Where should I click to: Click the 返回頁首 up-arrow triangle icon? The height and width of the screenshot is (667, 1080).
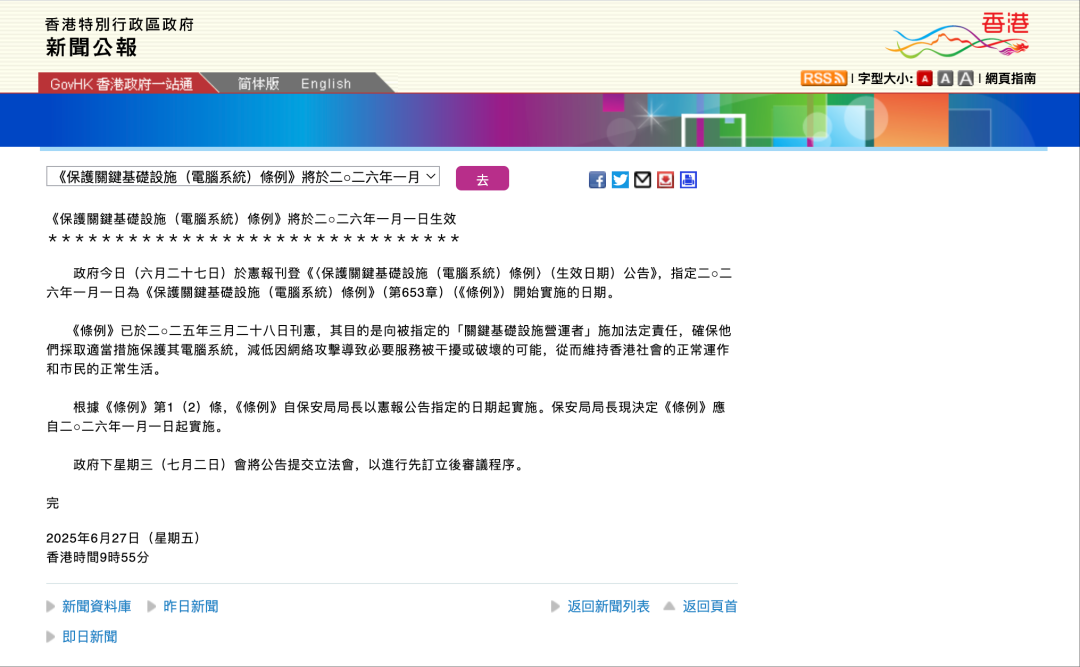point(669,606)
